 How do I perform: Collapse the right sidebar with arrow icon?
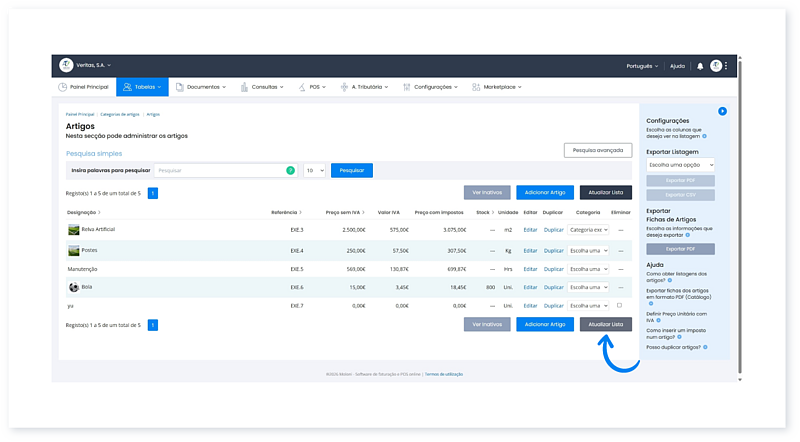[x=722, y=110]
